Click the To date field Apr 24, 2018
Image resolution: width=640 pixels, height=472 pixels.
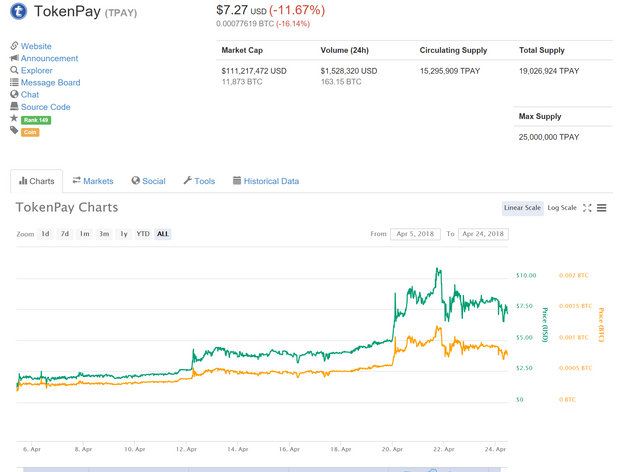(483, 234)
